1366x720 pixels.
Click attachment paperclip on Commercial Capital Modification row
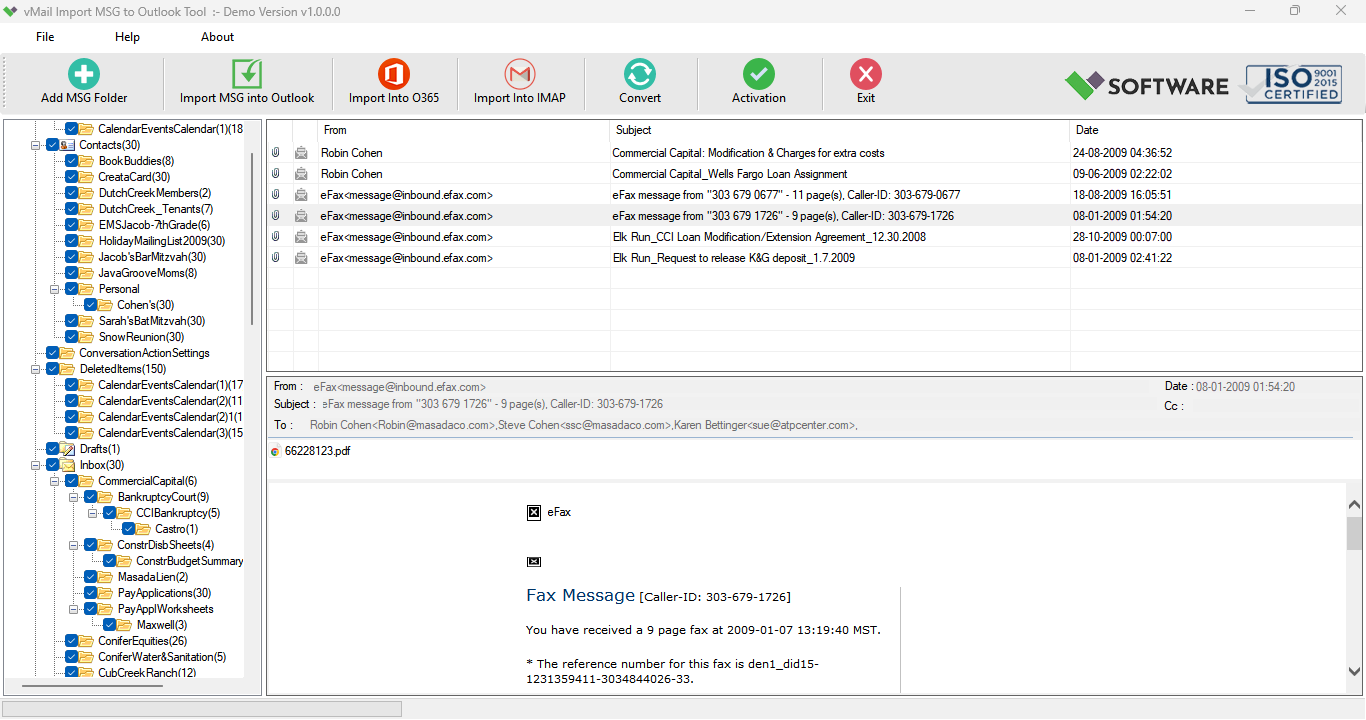(276, 153)
